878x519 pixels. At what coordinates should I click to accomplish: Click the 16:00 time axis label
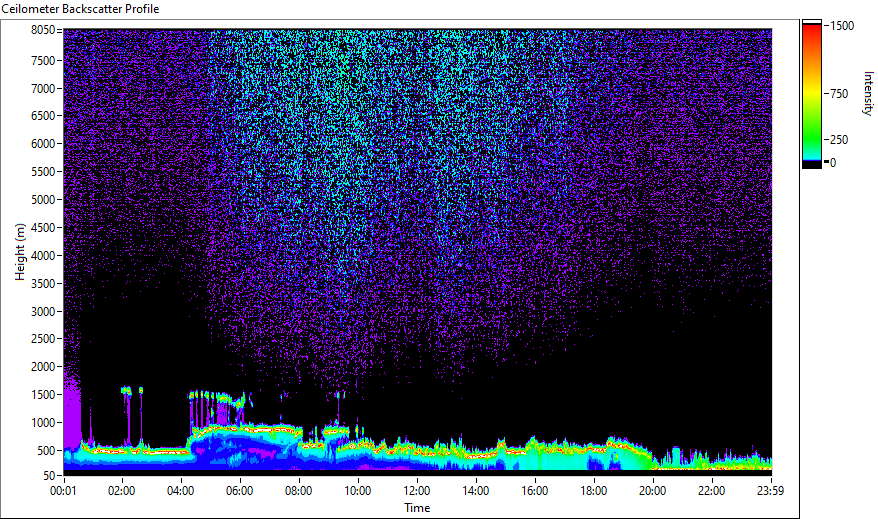[x=535, y=491]
